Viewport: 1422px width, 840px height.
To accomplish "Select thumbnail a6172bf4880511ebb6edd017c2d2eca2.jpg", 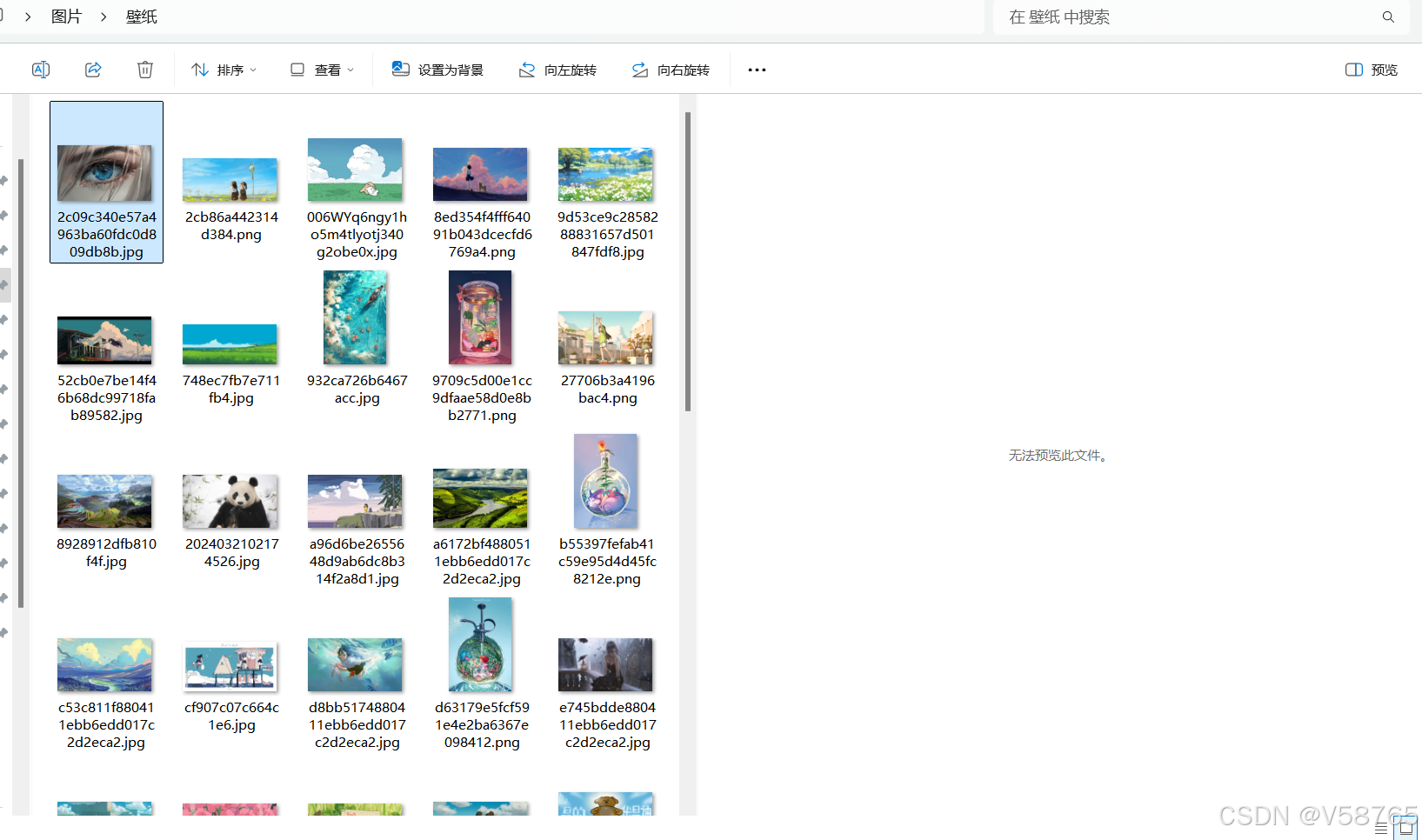I will tap(480, 498).
